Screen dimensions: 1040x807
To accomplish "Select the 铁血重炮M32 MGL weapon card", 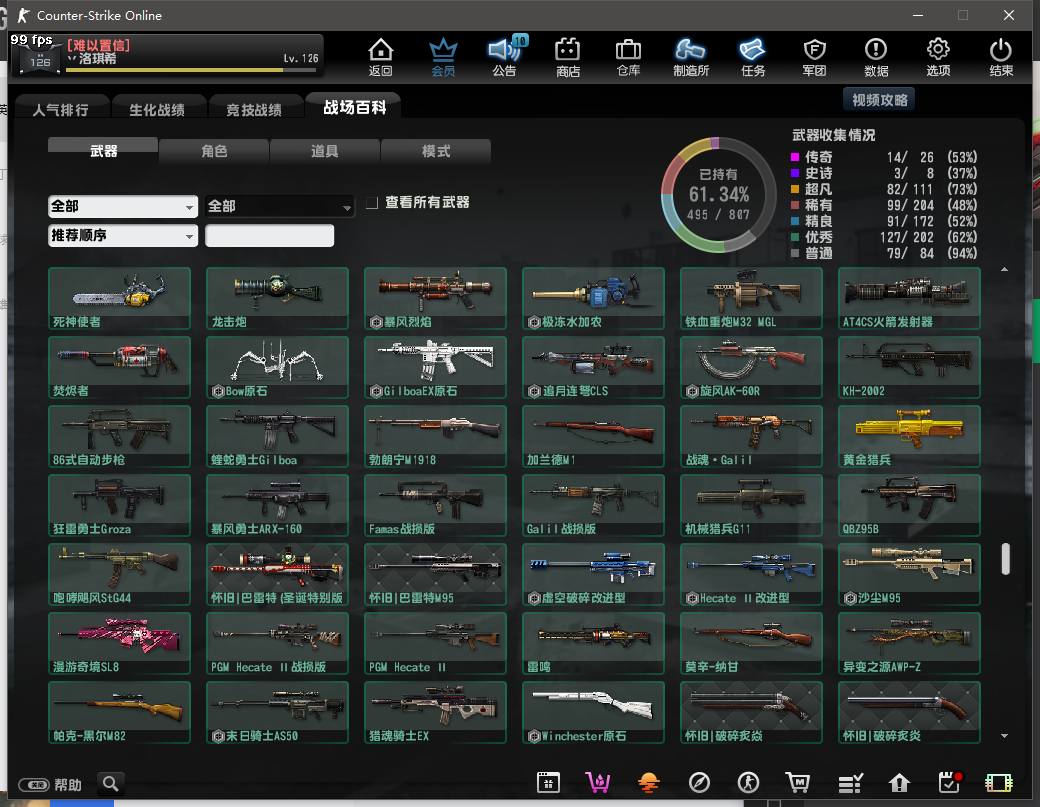I will (x=751, y=298).
